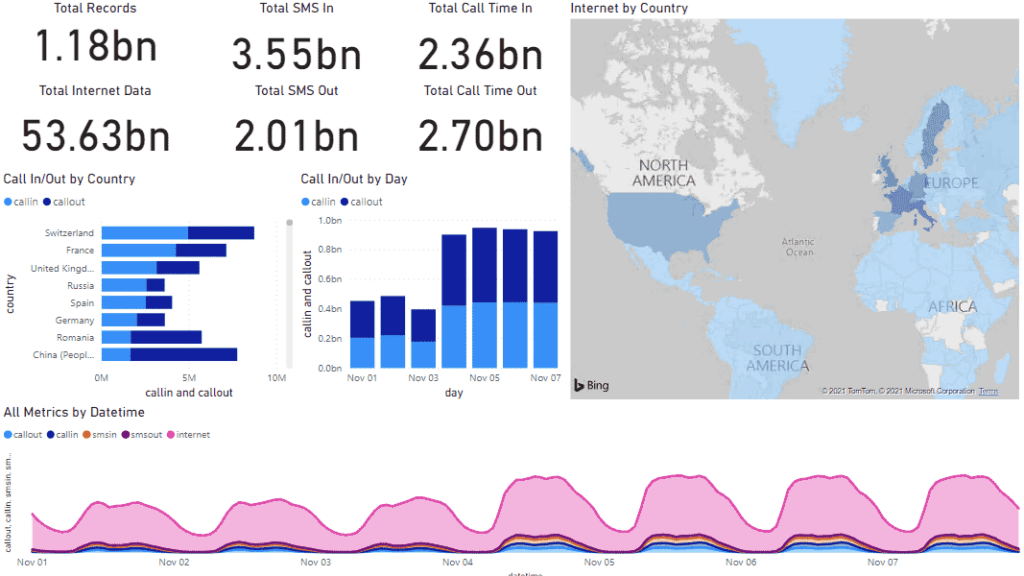Click the Total SMS In value 3.55bn

(296, 54)
